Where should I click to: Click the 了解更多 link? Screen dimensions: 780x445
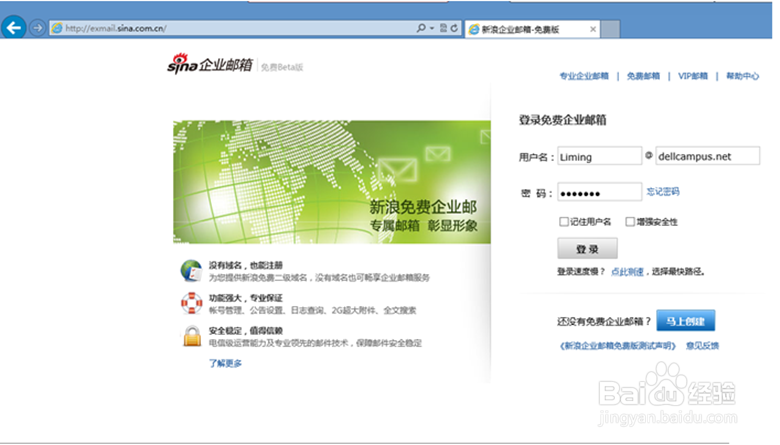[225, 363]
